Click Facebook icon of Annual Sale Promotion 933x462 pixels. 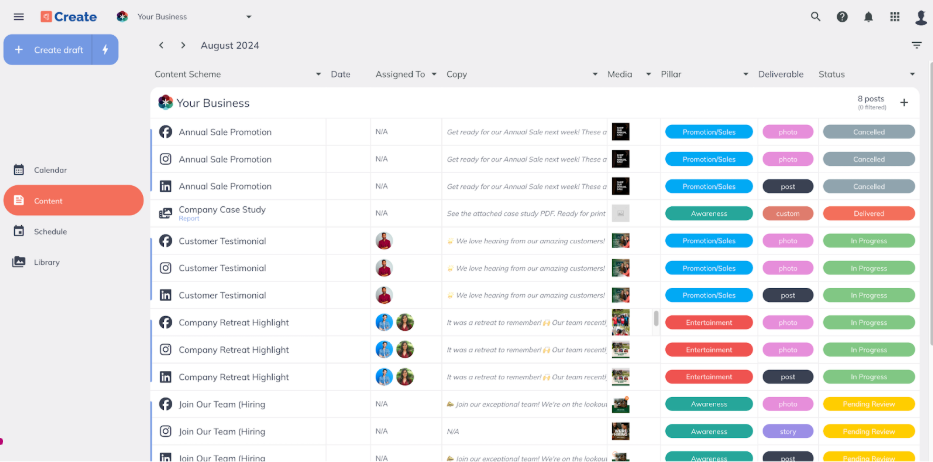click(166, 132)
